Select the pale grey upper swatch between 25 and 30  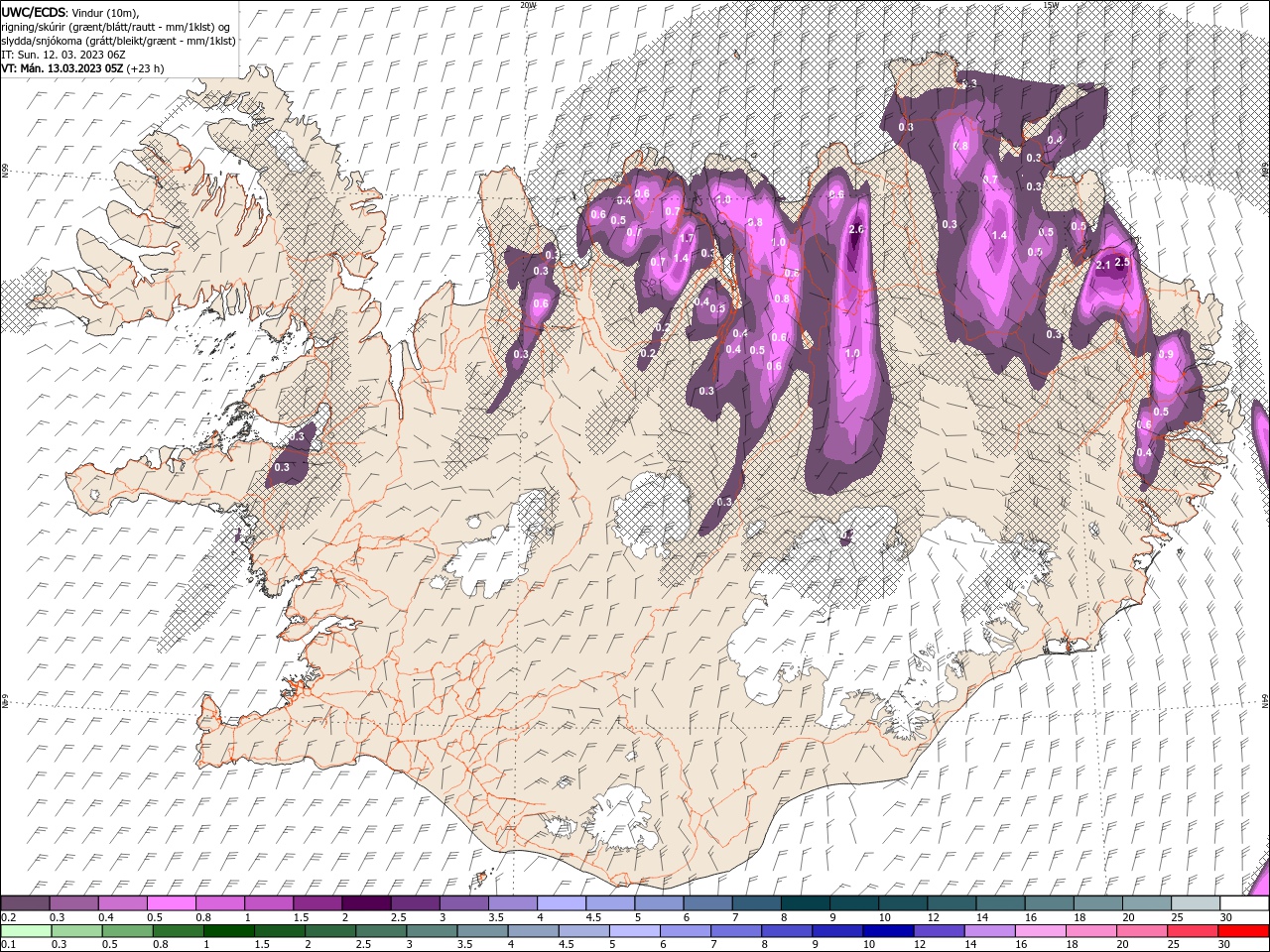(x=1196, y=903)
